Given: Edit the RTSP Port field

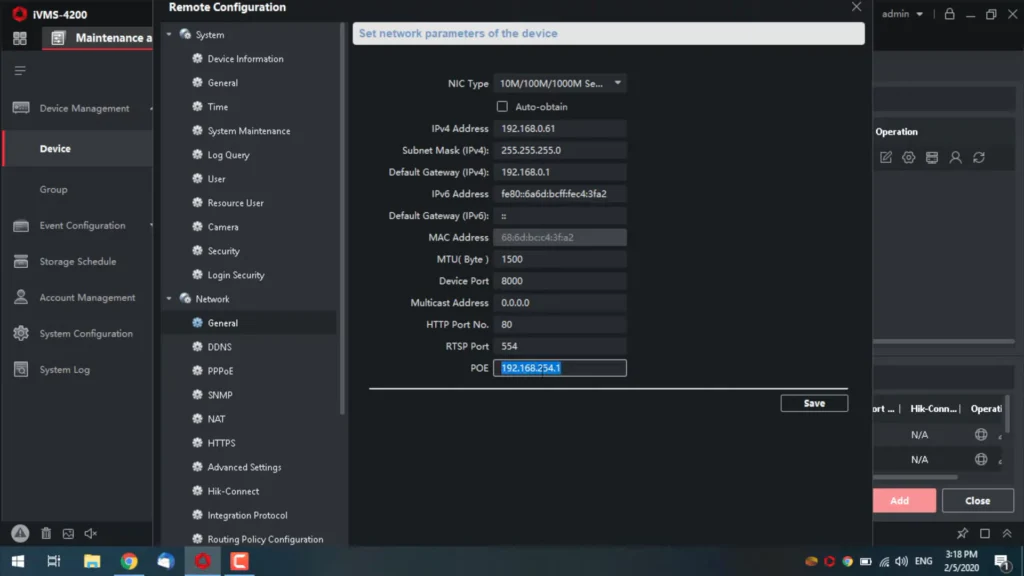Looking at the screenshot, I should (560, 346).
